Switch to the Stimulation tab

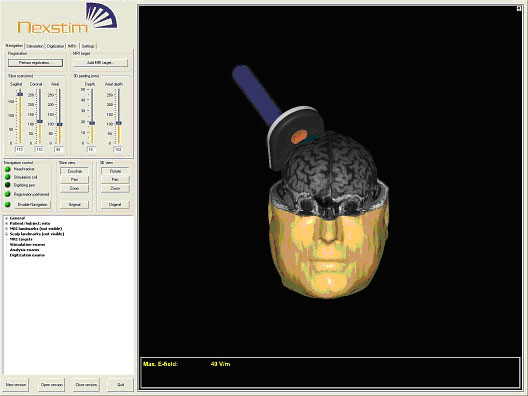click(35, 46)
